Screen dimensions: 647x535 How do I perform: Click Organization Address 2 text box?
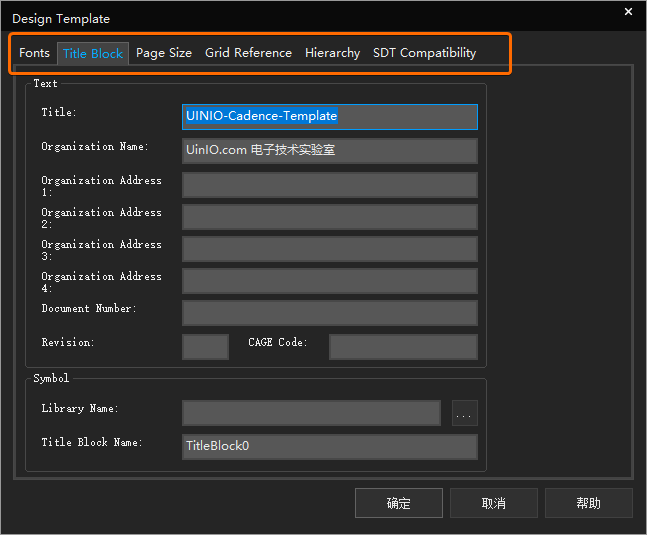(x=329, y=217)
